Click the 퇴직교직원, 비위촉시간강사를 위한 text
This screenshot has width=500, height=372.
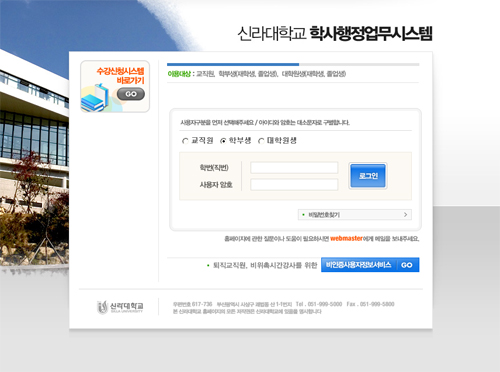265,265
